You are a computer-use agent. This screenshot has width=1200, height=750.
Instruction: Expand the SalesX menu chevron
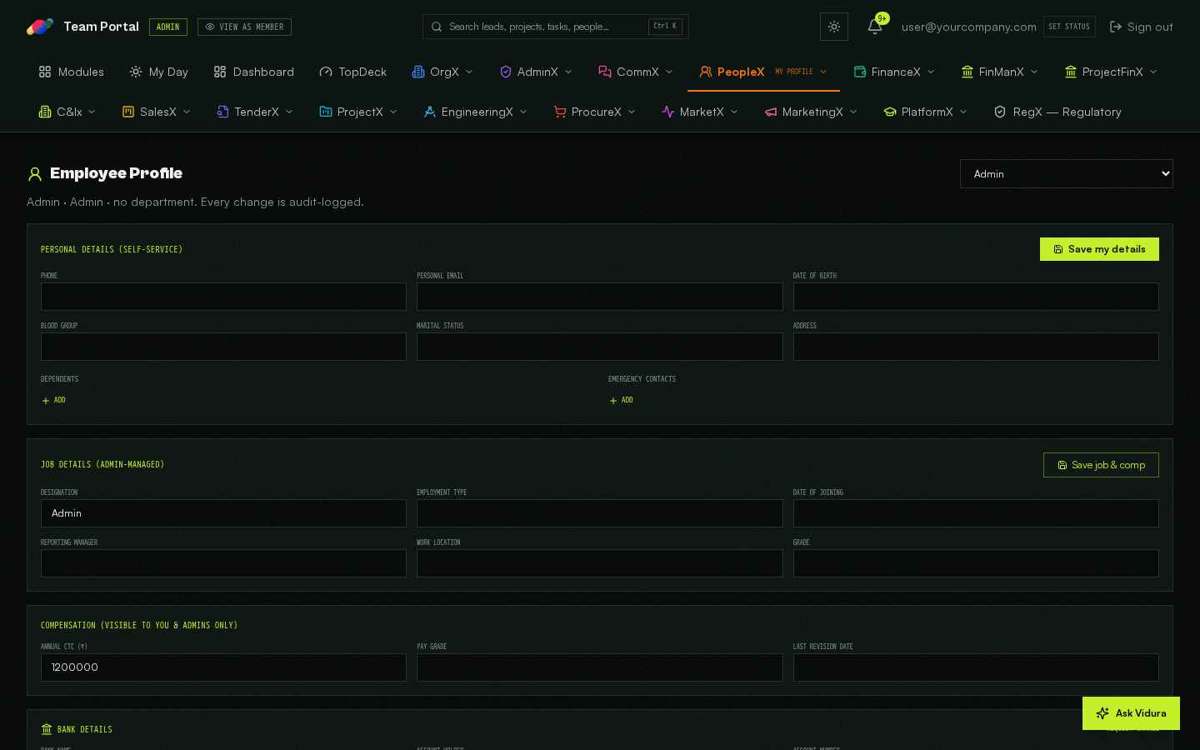[x=187, y=112]
